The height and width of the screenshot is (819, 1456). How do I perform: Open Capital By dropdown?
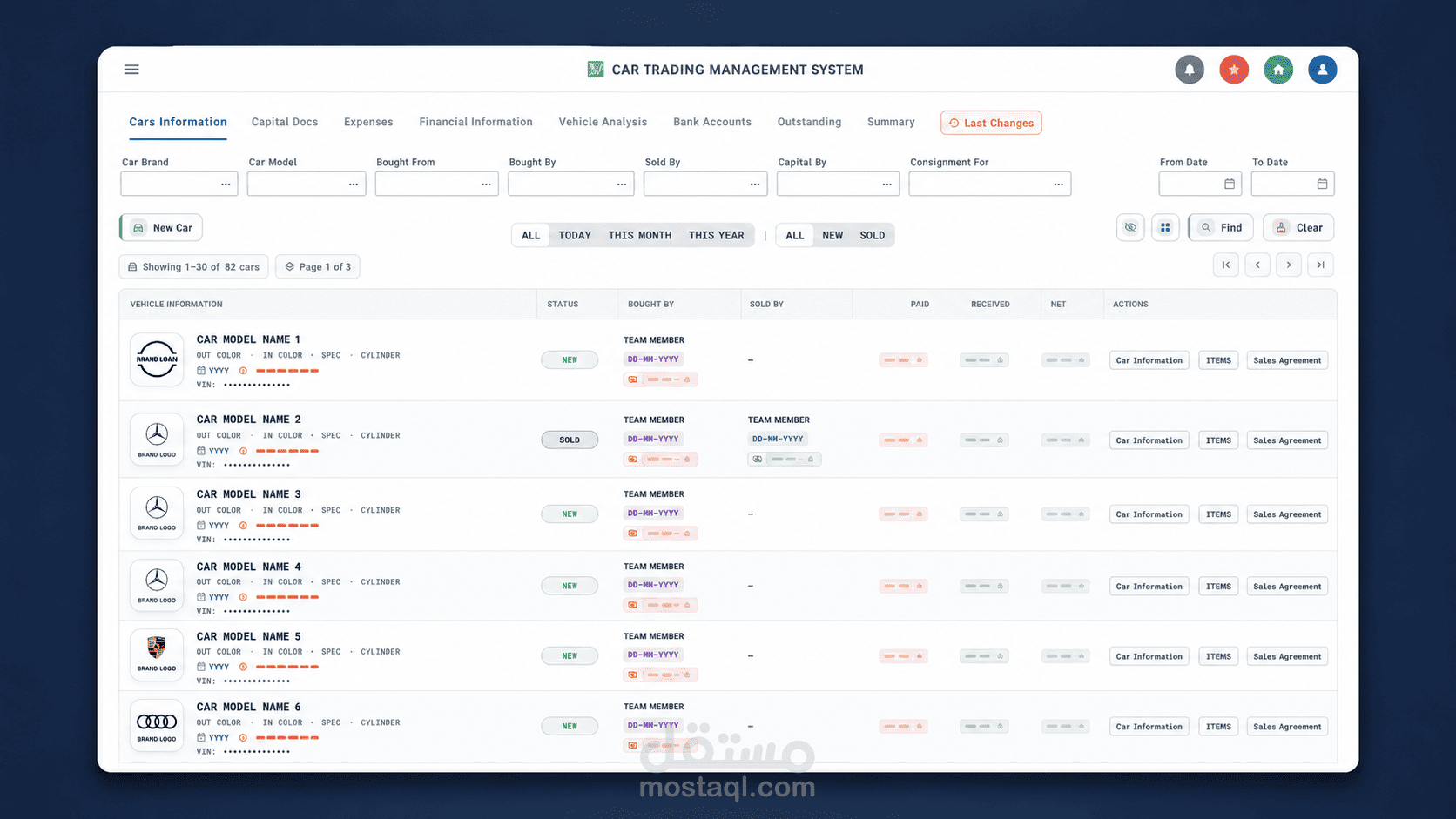(838, 184)
